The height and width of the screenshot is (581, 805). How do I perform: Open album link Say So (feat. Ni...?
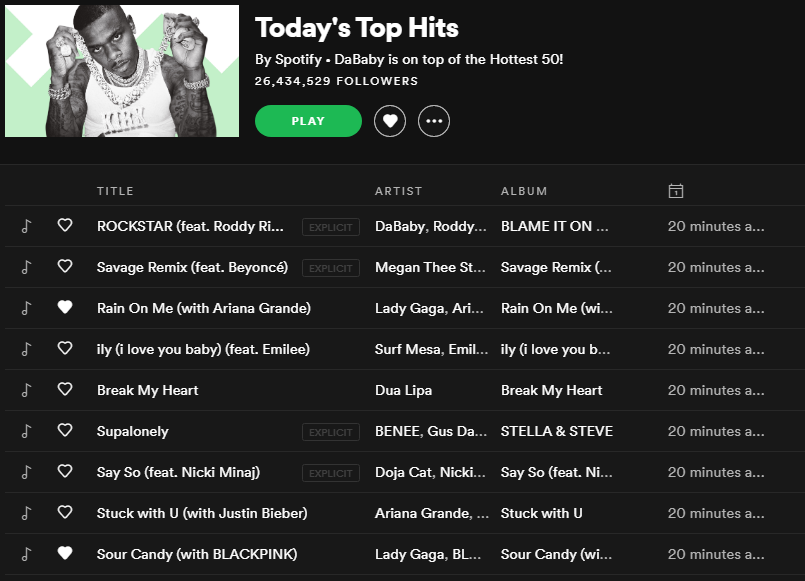click(x=557, y=473)
